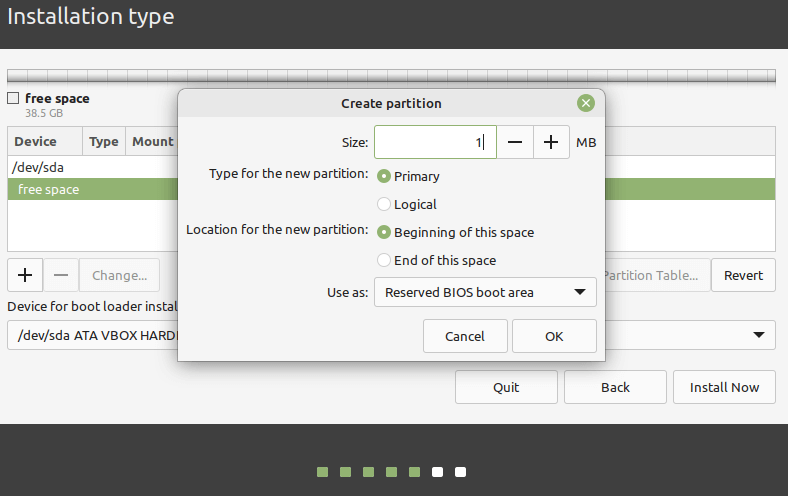Confirm partition with OK button
The height and width of the screenshot is (496, 788).
click(x=554, y=336)
